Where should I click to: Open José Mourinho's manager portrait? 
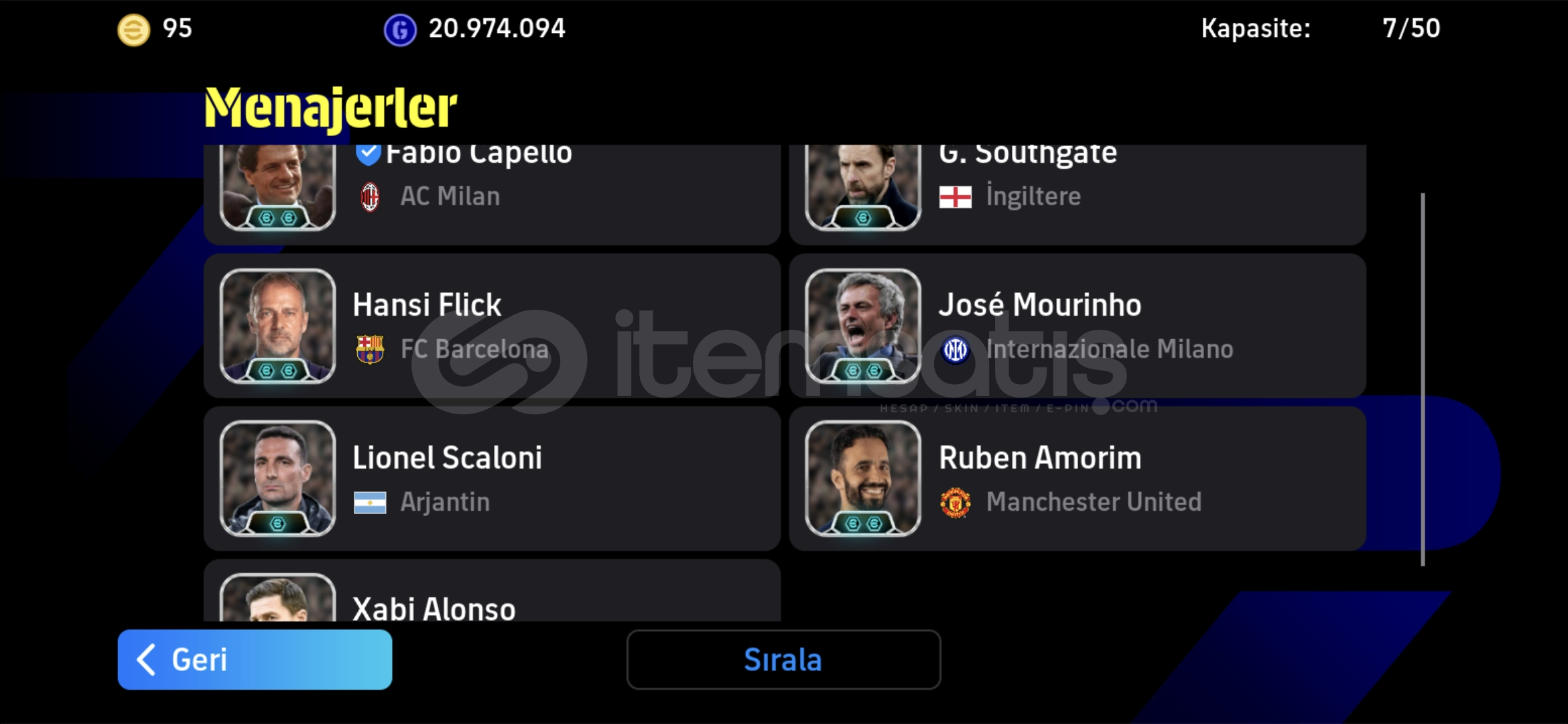pos(863,326)
